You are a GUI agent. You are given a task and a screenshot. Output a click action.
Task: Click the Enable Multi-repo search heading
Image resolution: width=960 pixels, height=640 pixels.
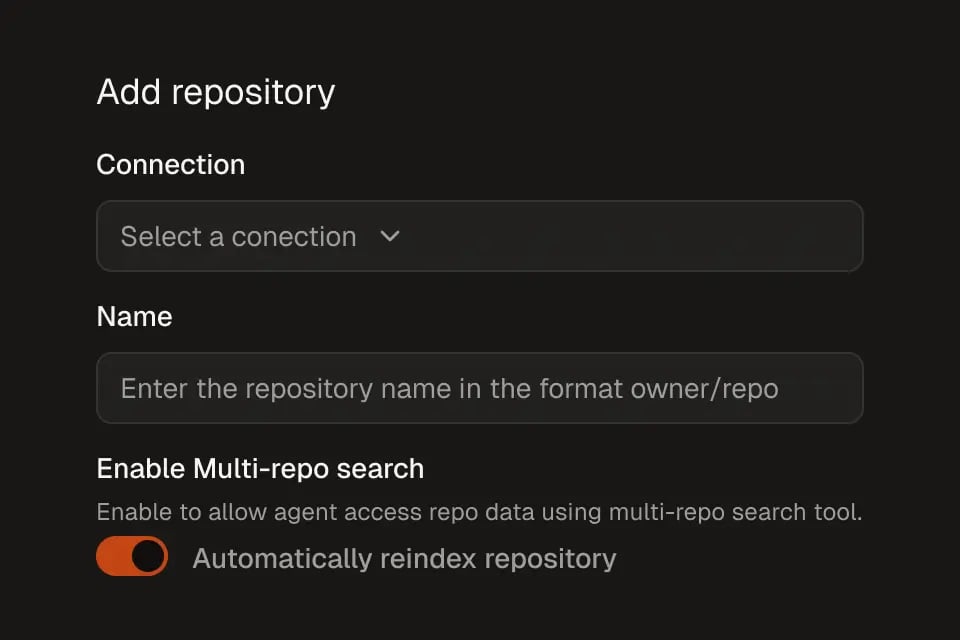pyautogui.click(x=259, y=468)
